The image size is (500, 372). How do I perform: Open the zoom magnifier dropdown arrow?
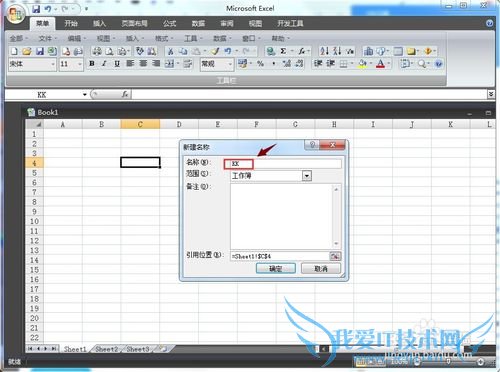tap(429, 64)
